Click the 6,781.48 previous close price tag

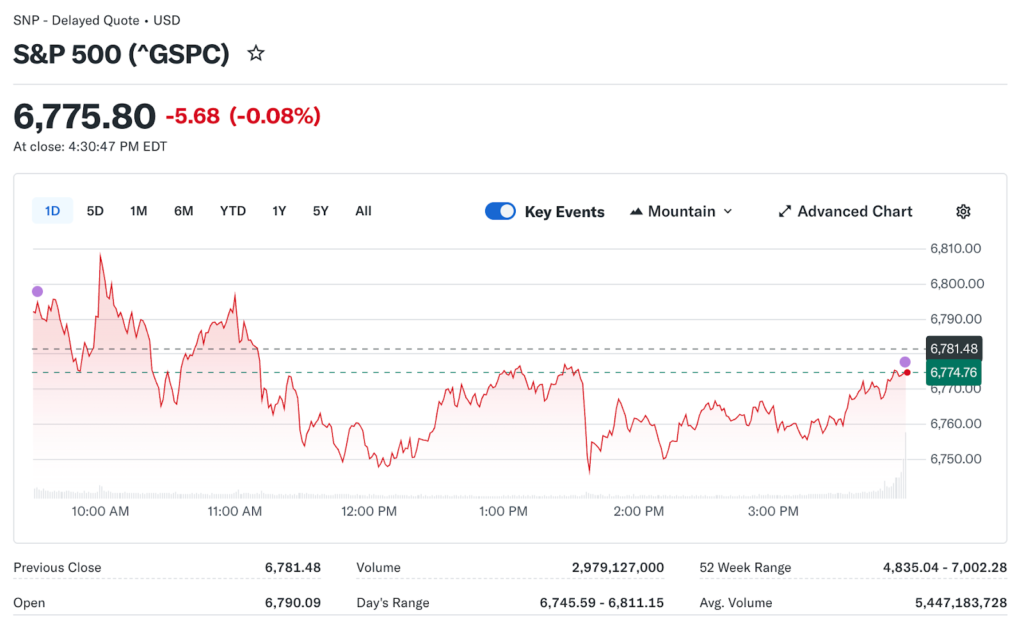(x=953, y=349)
